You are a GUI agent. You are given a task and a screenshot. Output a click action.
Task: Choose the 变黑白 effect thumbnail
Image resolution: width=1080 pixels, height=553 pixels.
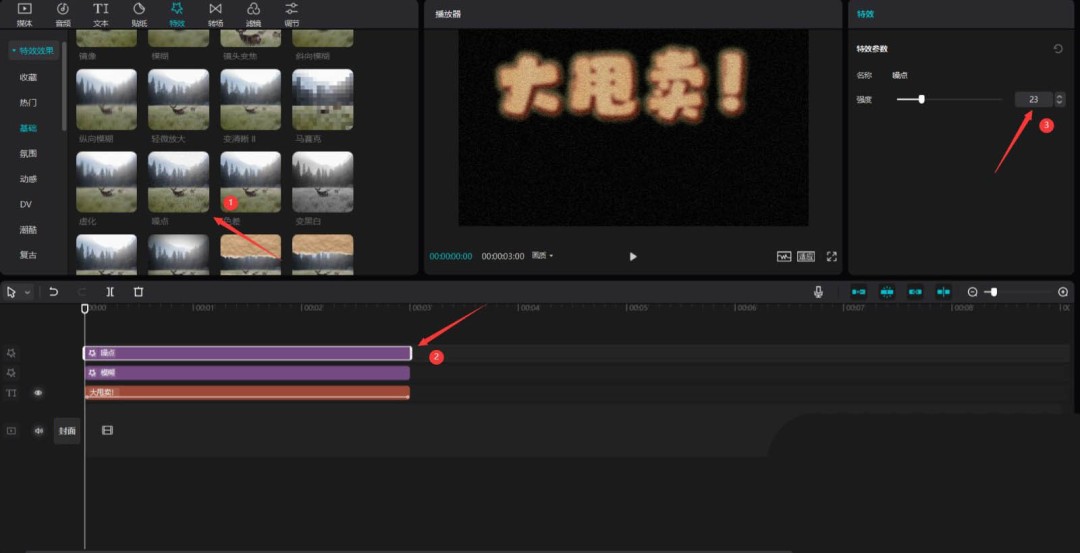coord(322,182)
